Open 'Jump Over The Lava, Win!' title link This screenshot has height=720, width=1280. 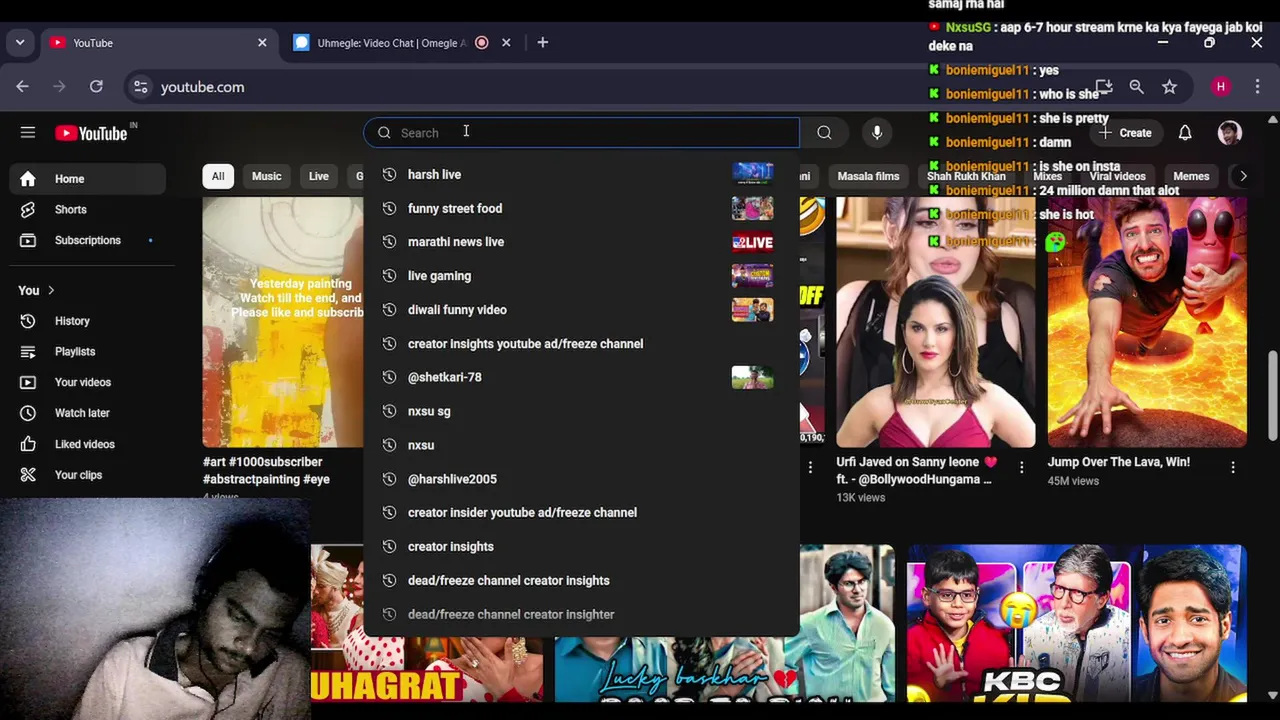click(x=1119, y=462)
